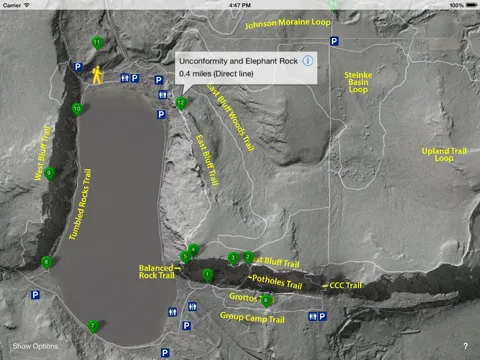Select green pin number 8

46,263
